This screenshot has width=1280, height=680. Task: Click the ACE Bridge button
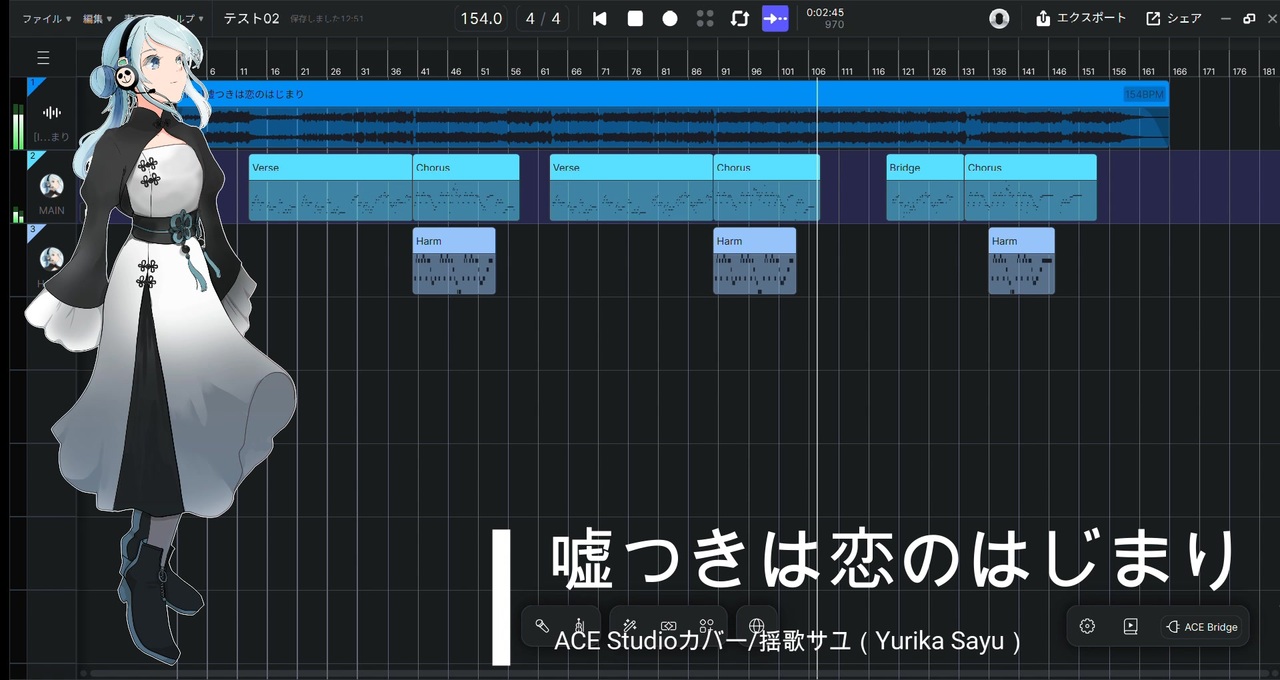(x=1201, y=627)
